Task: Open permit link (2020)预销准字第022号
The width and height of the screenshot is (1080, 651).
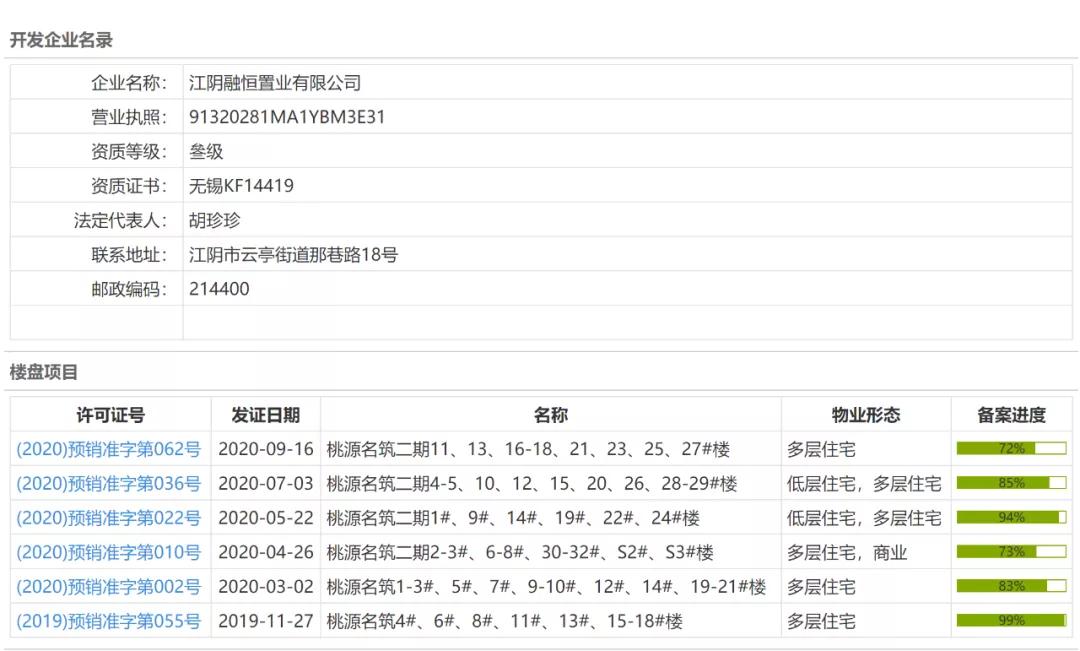Action: tap(108, 518)
